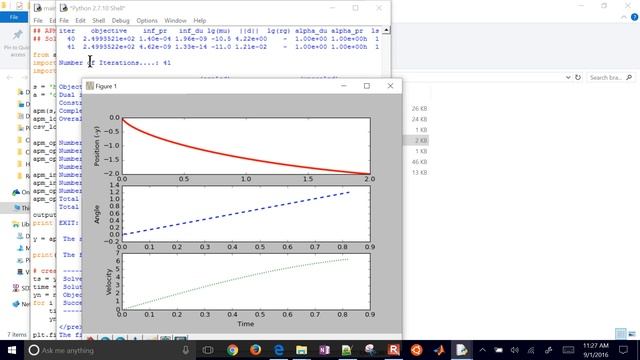Minimize the Figure 1 window
Screen dimensions: 640x360
coord(344,86)
